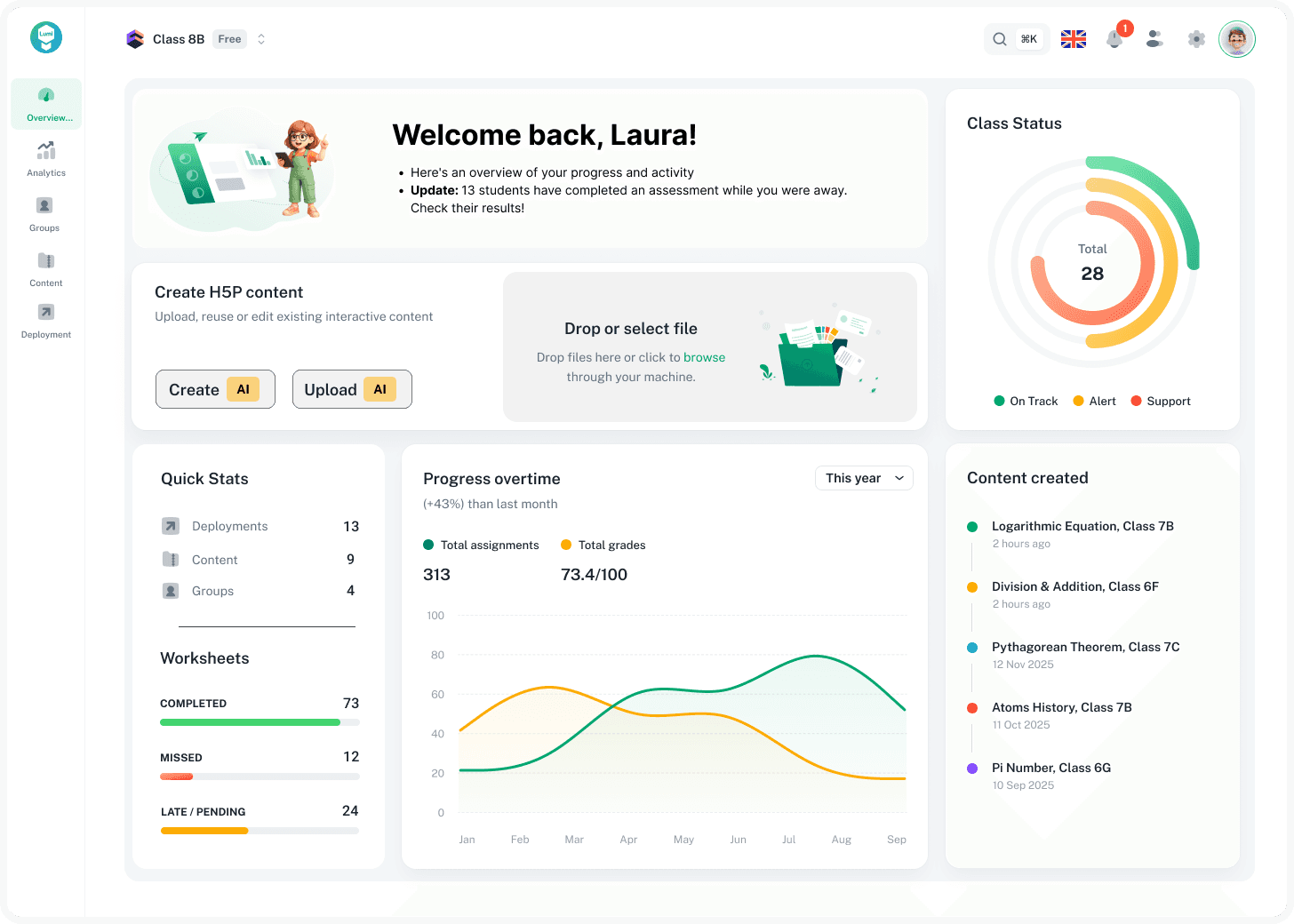Open Division & Addition, Class 6F item
The height and width of the screenshot is (924, 1294).
tap(1075, 586)
